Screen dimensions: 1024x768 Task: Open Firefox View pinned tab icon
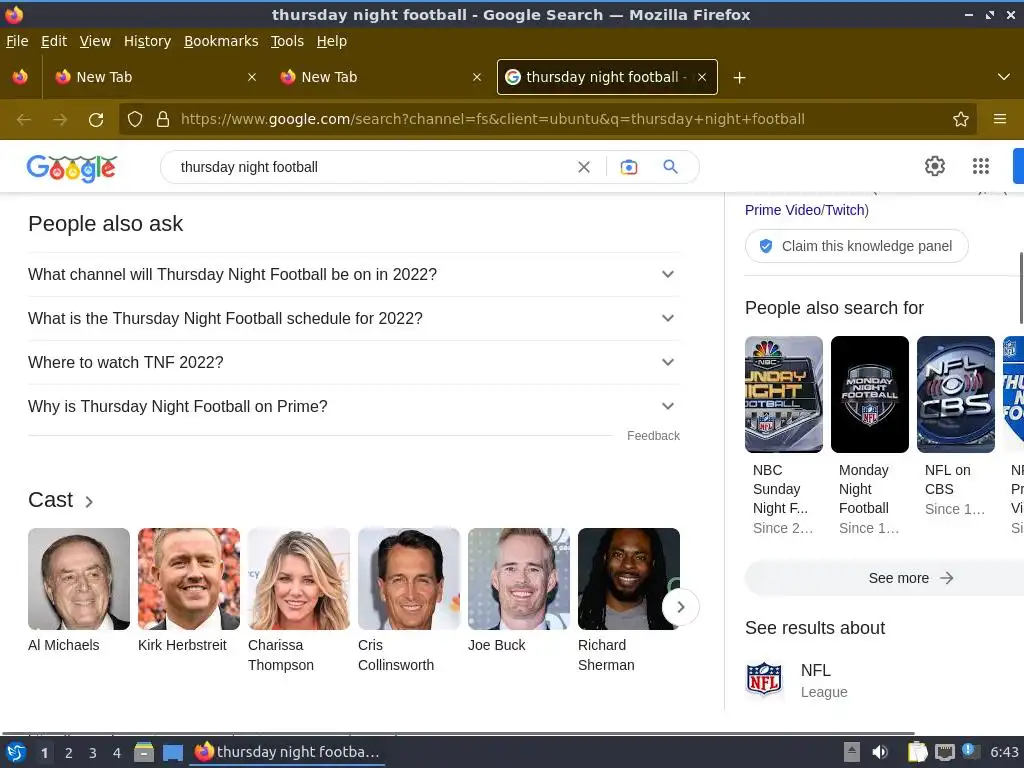click(x=20, y=77)
